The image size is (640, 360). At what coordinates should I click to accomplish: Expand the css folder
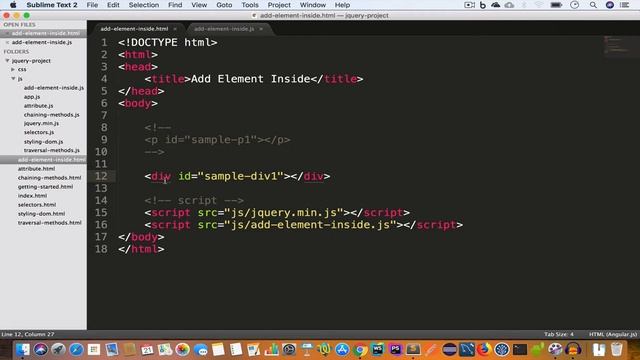[x=13, y=69]
